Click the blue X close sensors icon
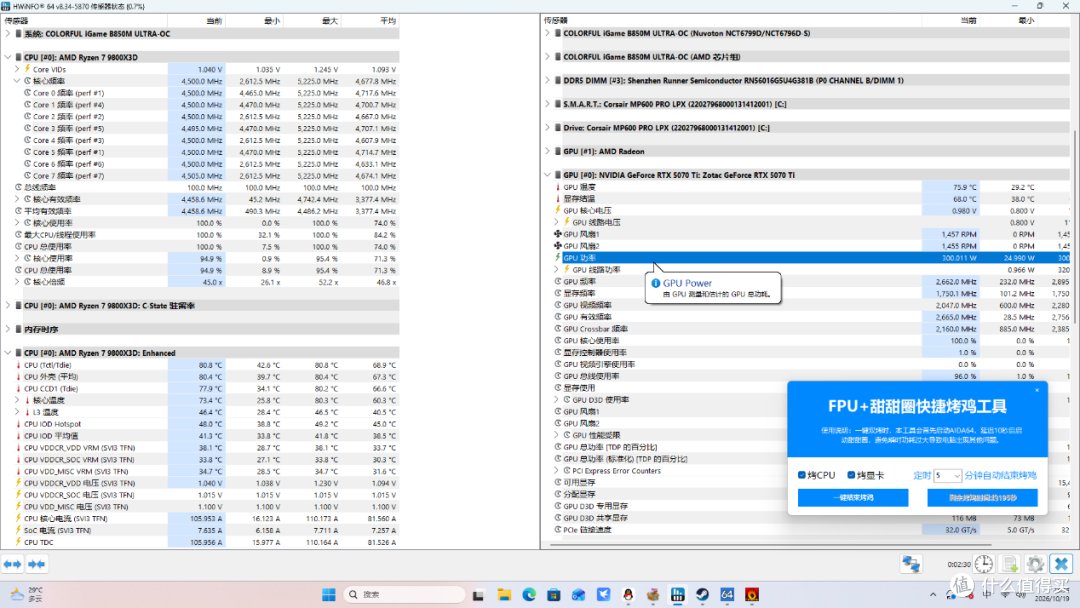Screen dimensions: 1080x608 (1061, 564)
